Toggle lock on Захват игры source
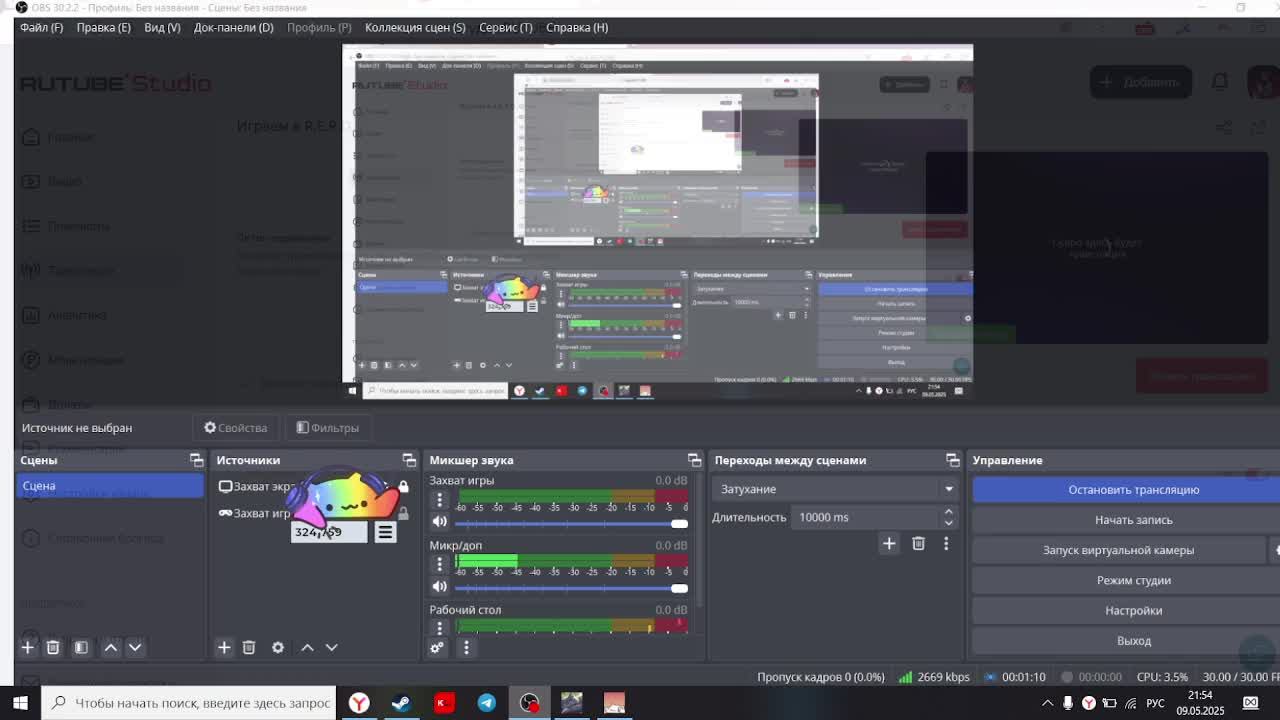This screenshot has height=720, width=1280. [x=403, y=513]
